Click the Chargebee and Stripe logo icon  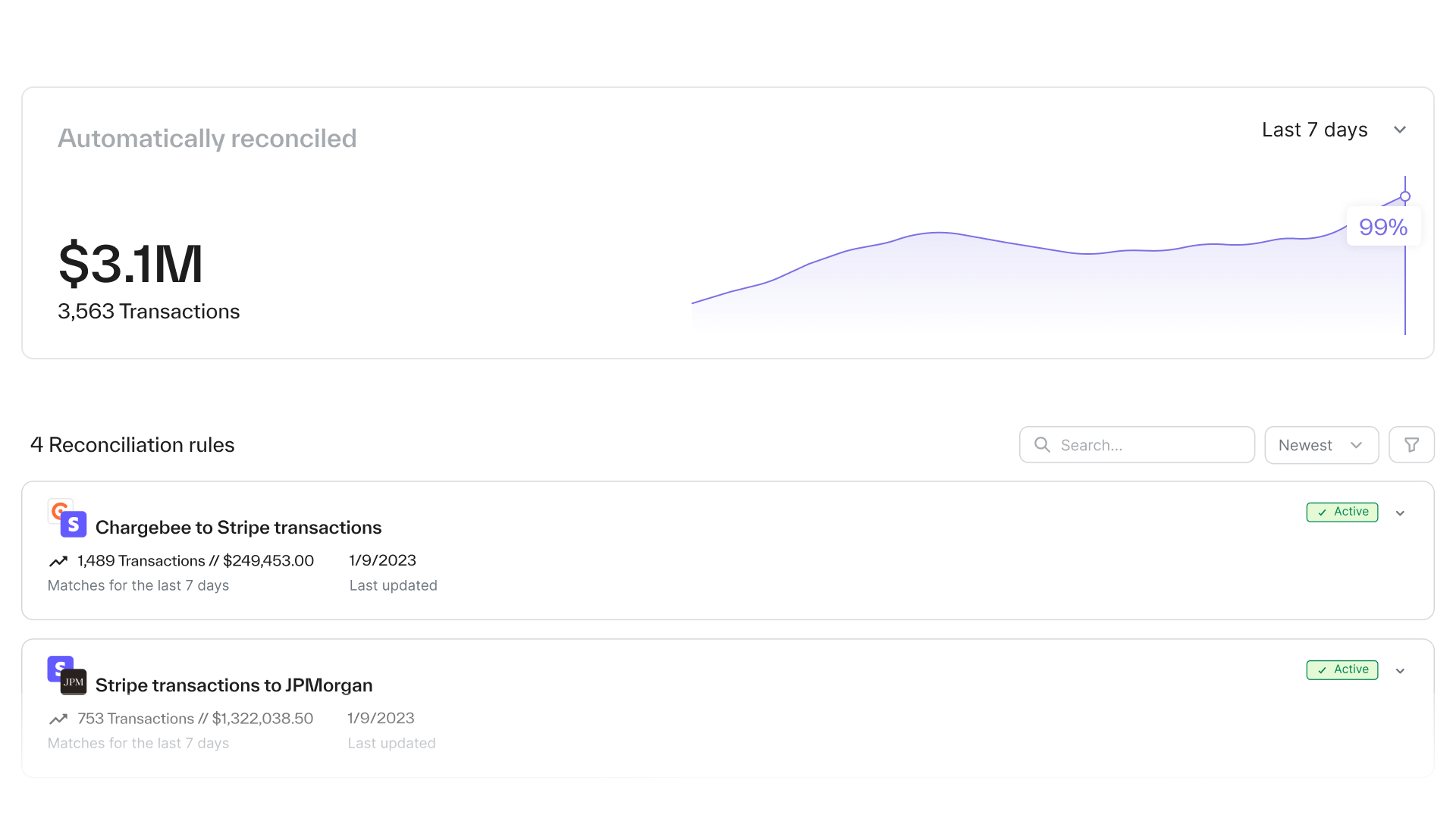click(67, 518)
